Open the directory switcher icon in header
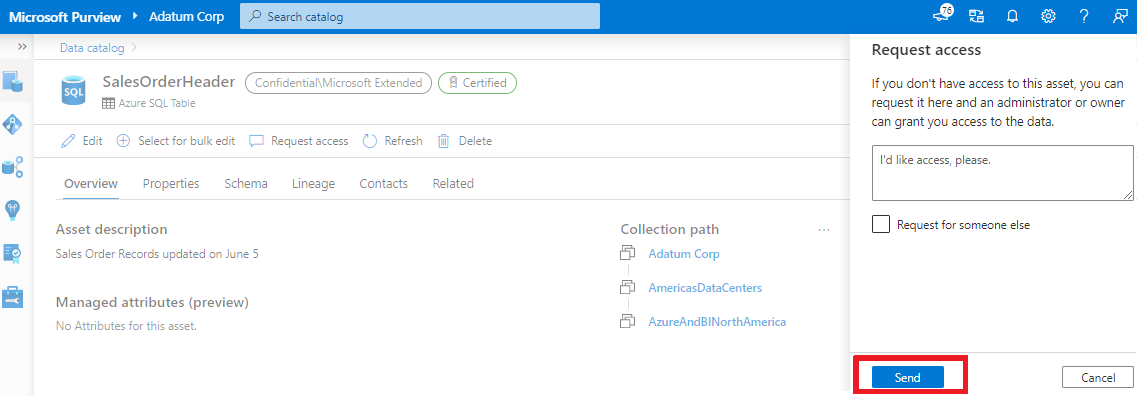The width and height of the screenshot is (1138, 396). click(976, 17)
